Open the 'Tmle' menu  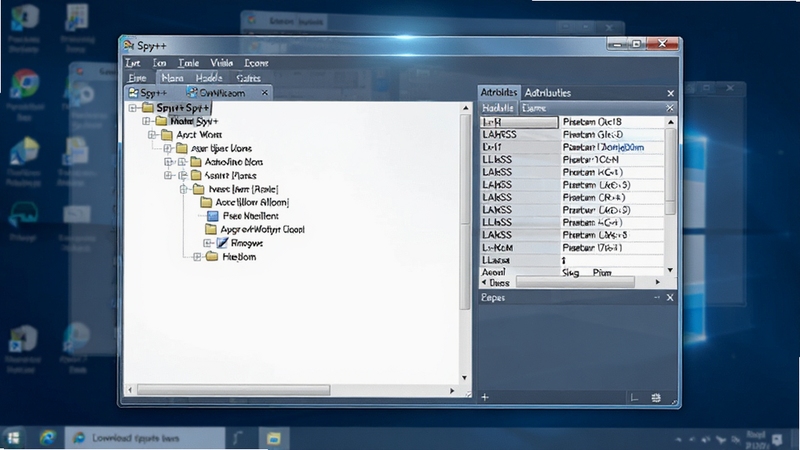click(188, 63)
